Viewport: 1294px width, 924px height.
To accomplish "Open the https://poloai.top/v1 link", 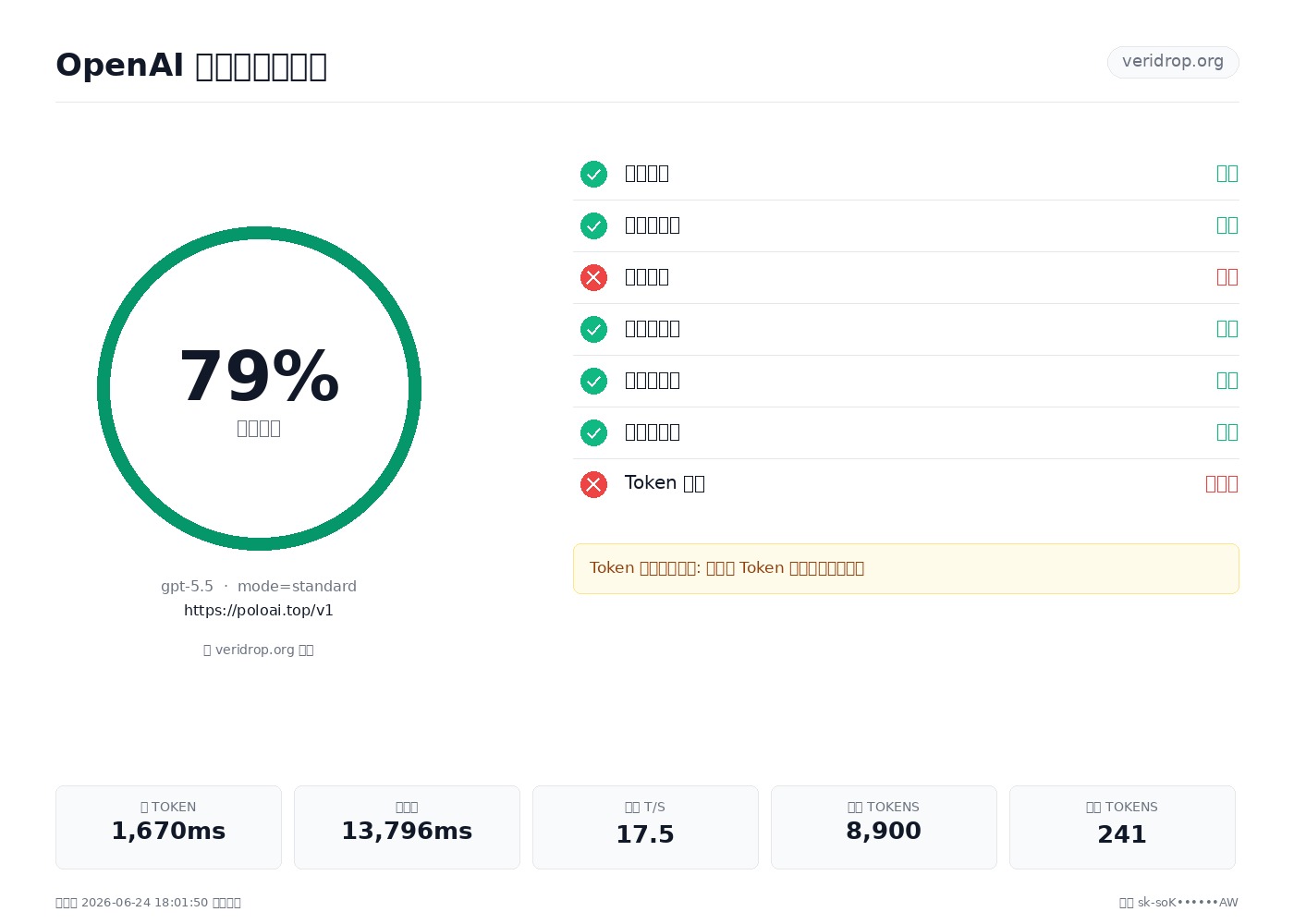I will point(259,610).
